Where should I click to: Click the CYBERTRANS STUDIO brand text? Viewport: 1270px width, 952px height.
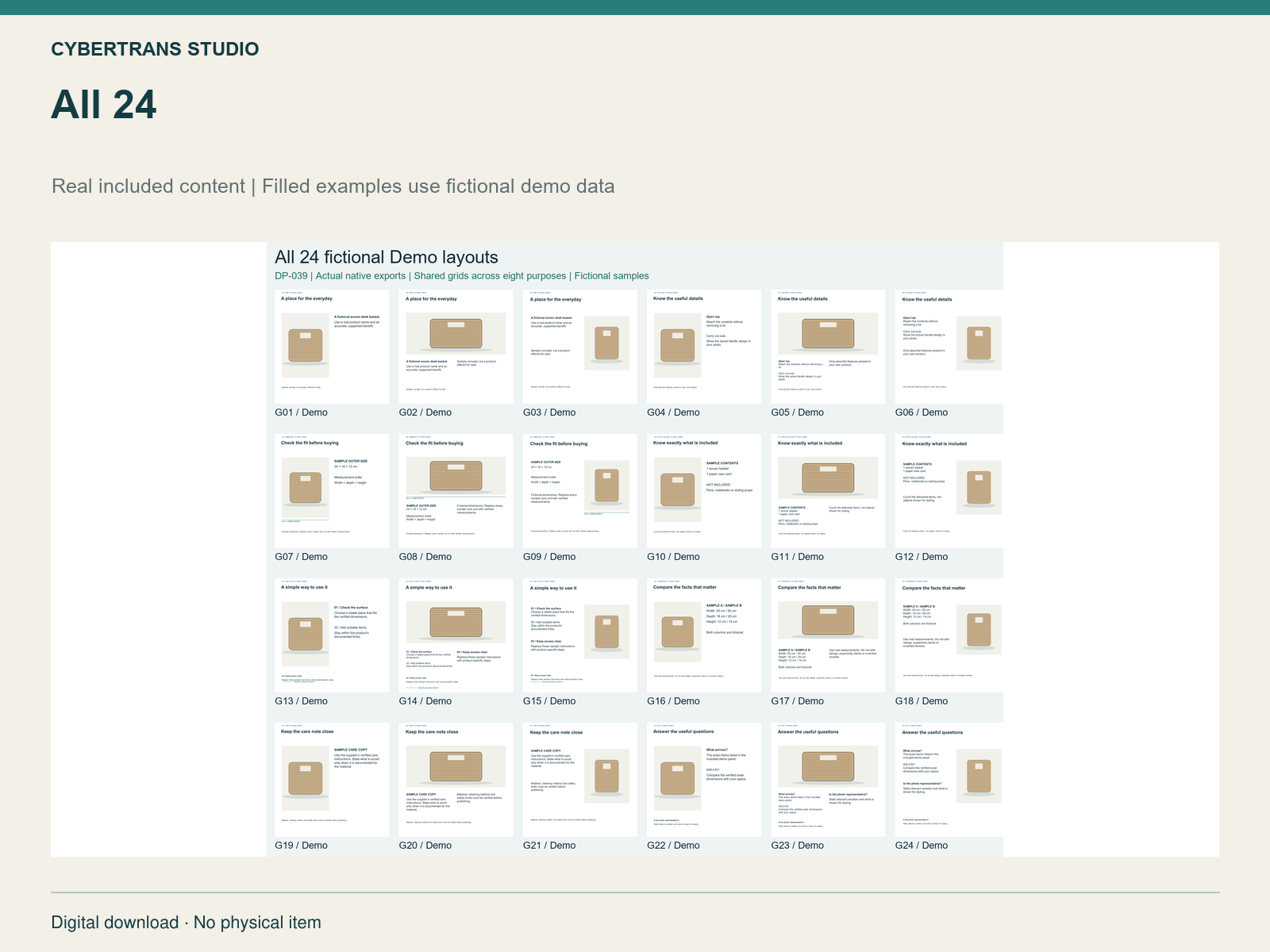(155, 49)
